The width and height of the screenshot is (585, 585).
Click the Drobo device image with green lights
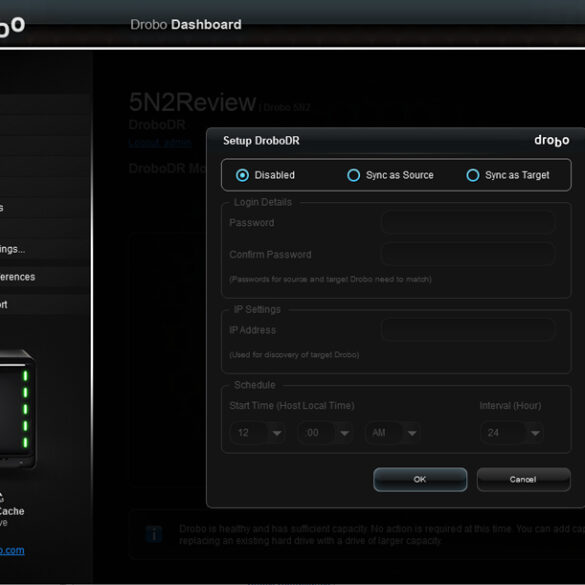click(17, 409)
